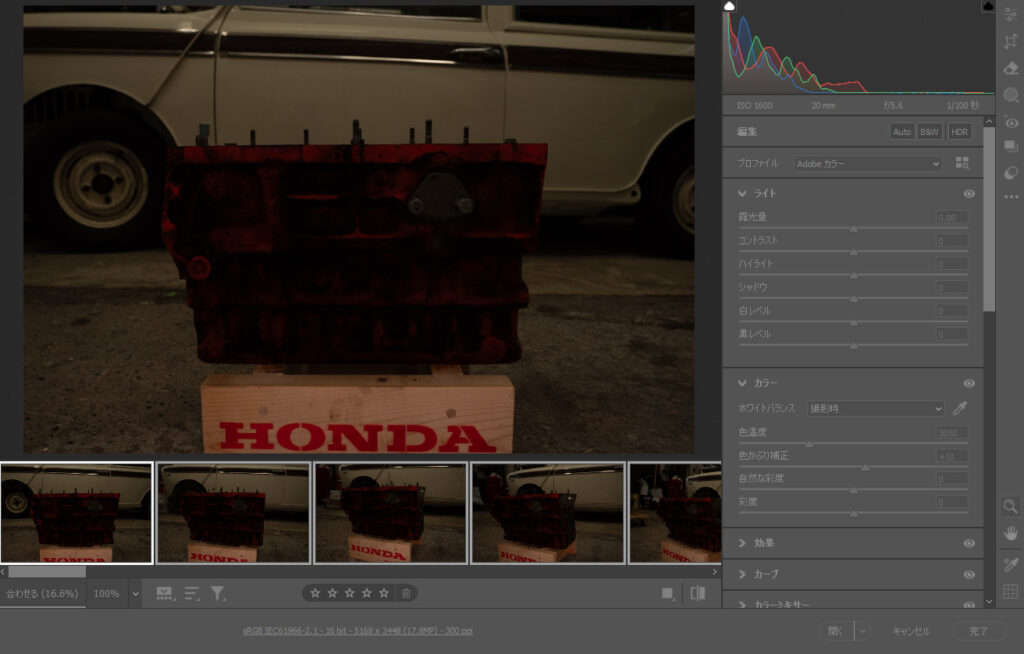Image resolution: width=1024 pixels, height=654 pixels.
Task: Open the Masking tool
Action: pos(1011,95)
